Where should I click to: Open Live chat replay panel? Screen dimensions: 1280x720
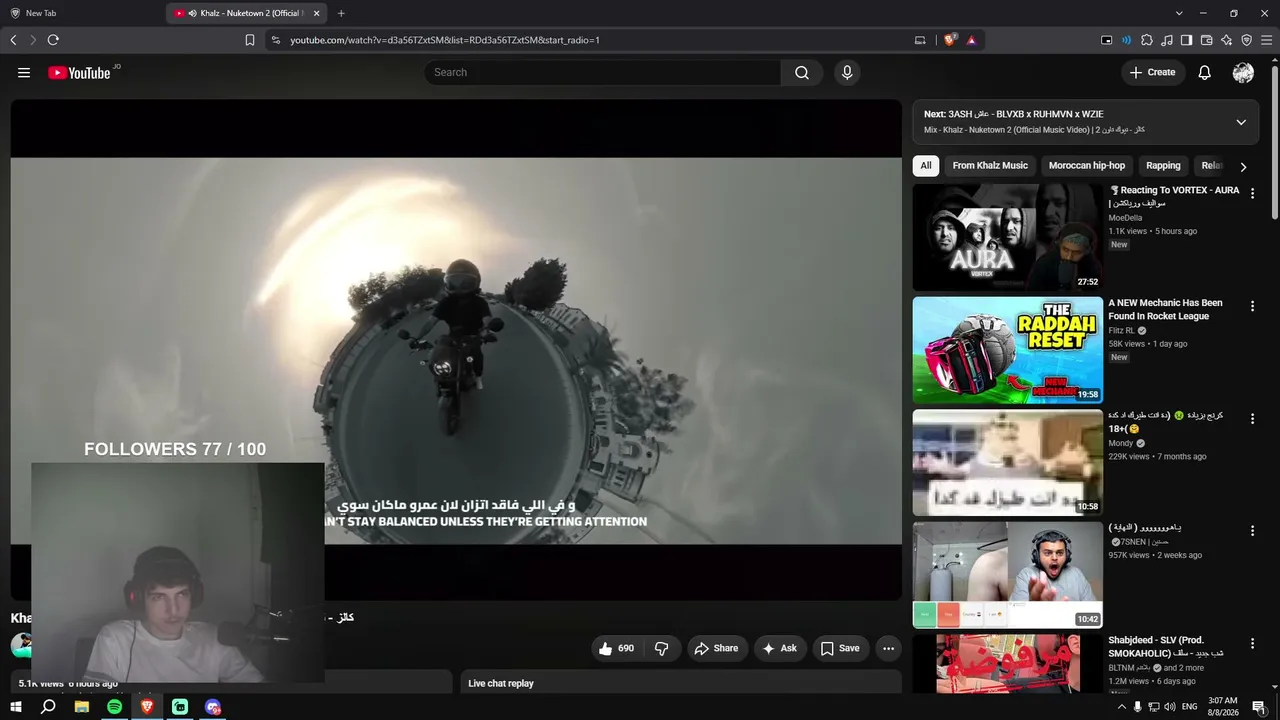680,683
